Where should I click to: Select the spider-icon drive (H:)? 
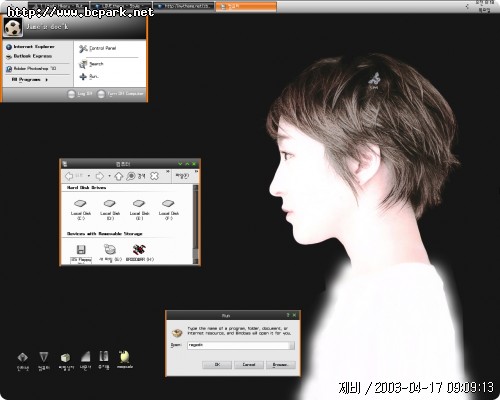coord(140,253)
